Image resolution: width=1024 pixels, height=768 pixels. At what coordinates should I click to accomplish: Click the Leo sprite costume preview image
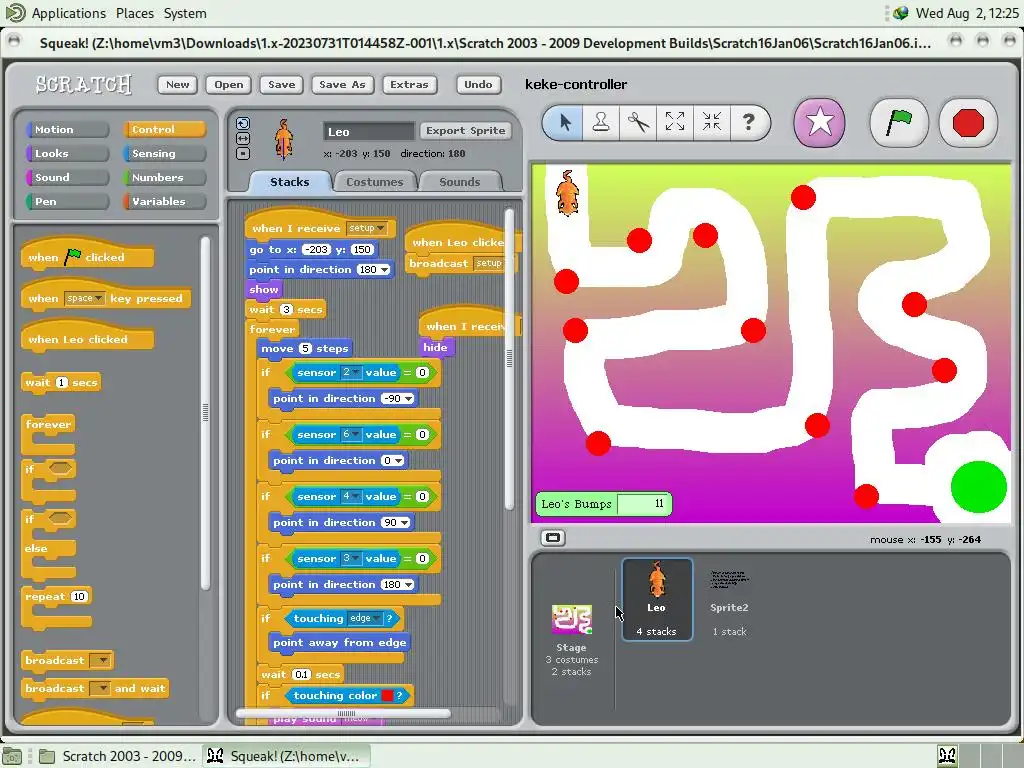tap(283, 139)
